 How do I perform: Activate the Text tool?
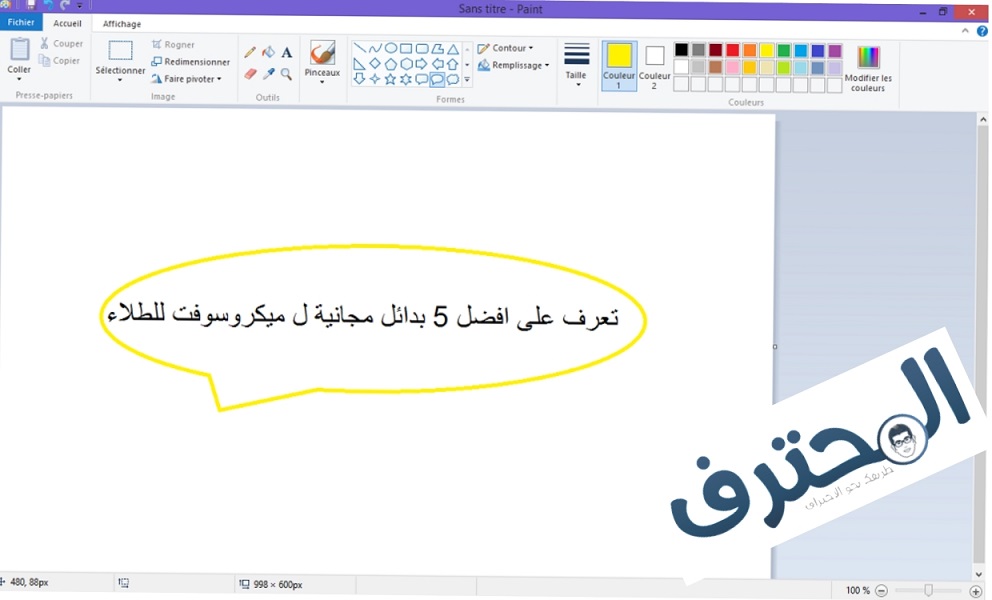pyautogui.click(x=287, y=52)
